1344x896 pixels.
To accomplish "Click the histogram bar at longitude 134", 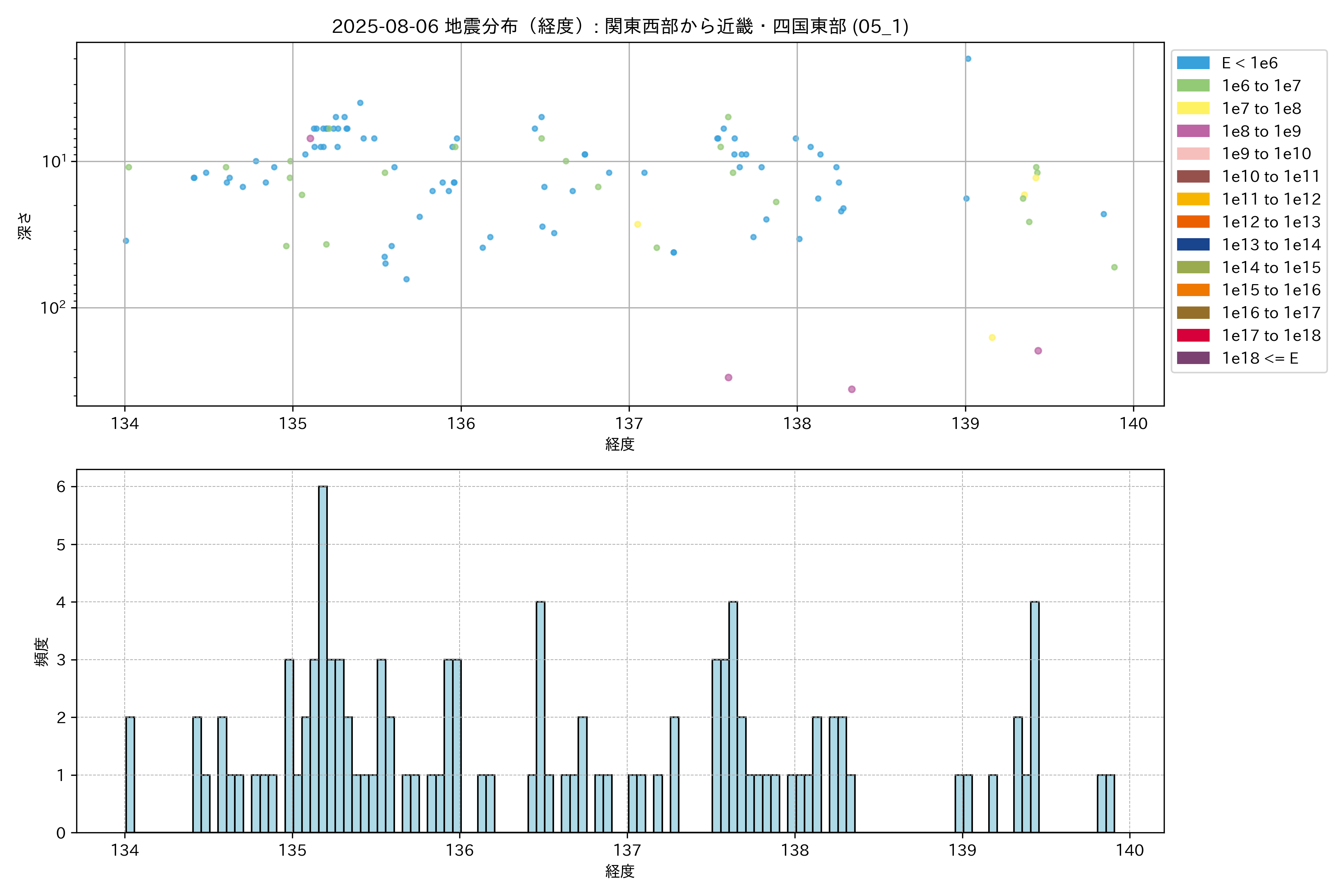I will (x=130, y=774).
